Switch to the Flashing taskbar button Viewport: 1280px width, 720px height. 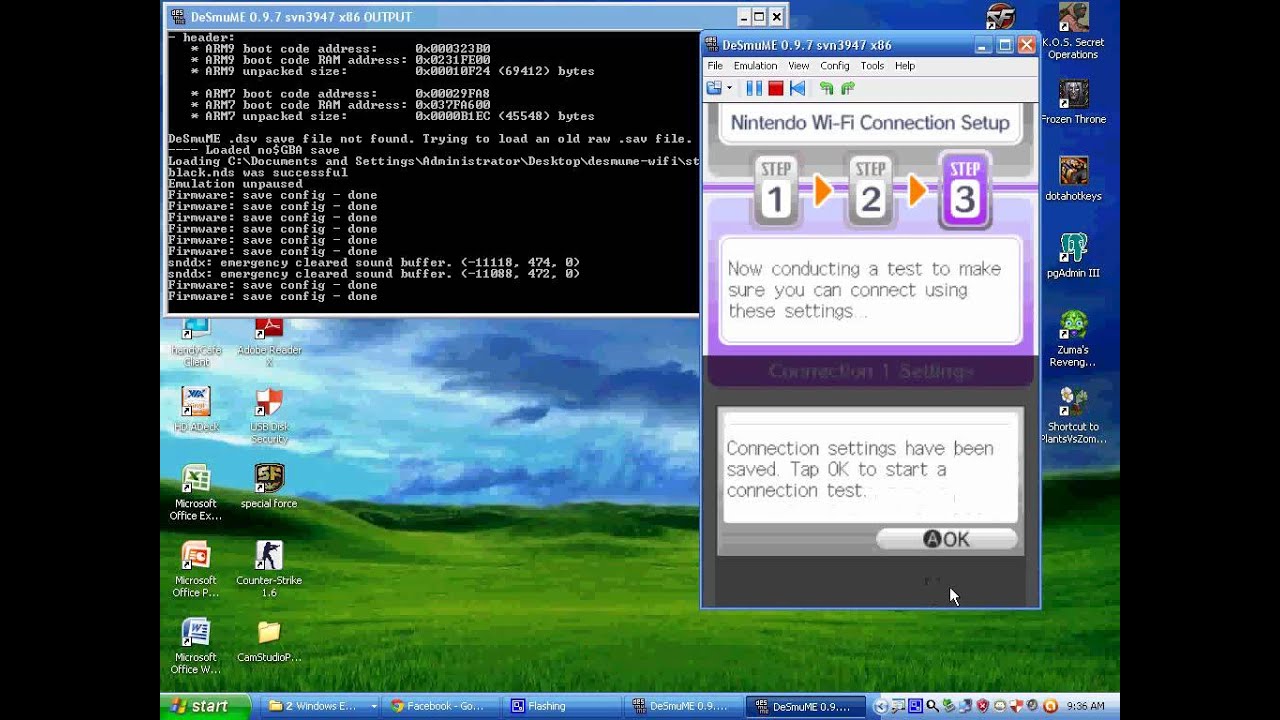coord(562,706)
